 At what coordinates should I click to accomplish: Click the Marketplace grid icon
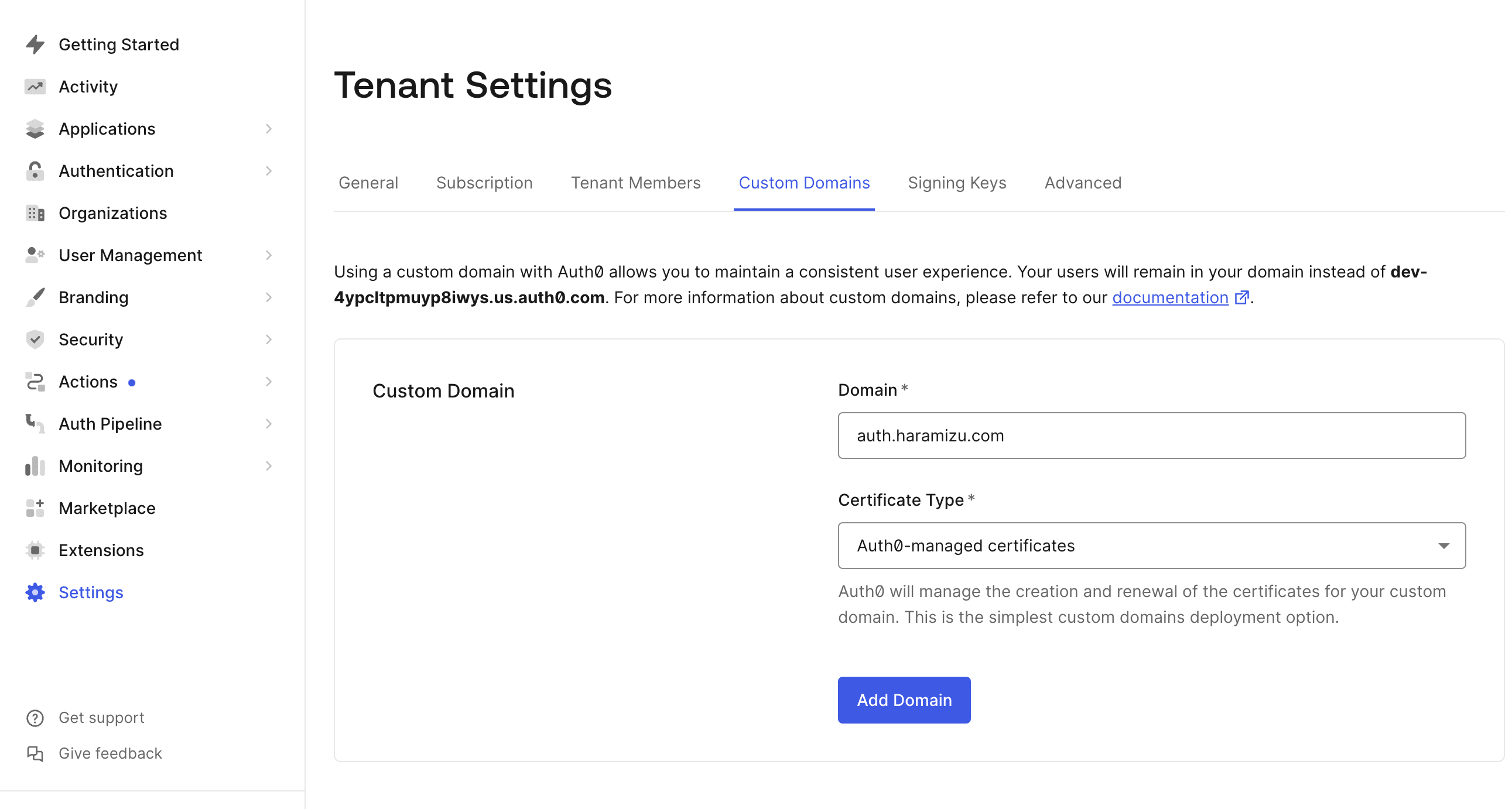(35, 508)
